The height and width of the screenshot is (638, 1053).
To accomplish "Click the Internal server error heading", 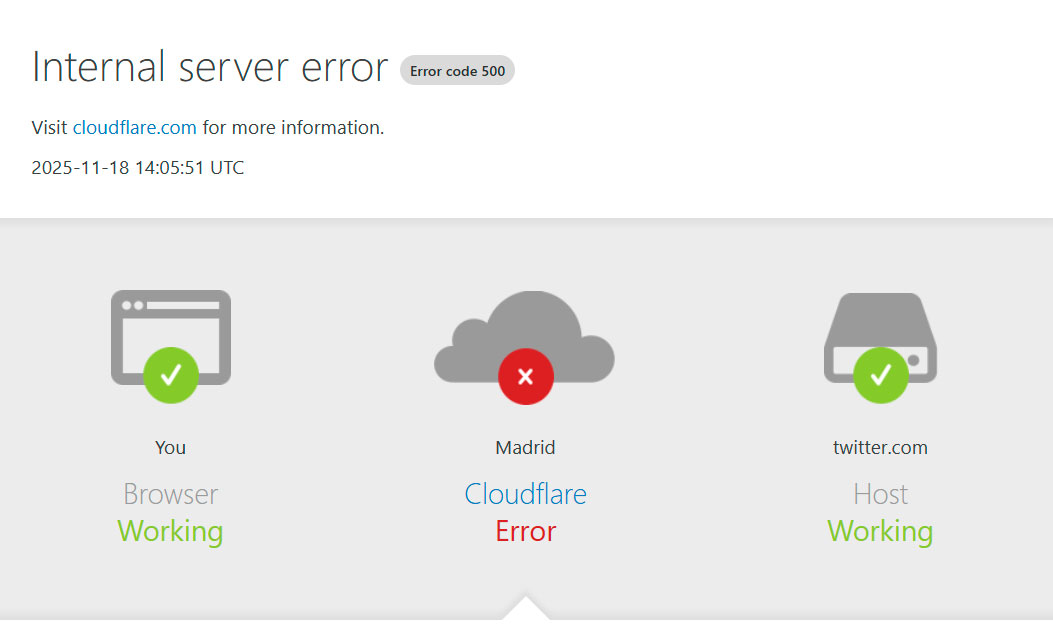I will pos(210,68).
